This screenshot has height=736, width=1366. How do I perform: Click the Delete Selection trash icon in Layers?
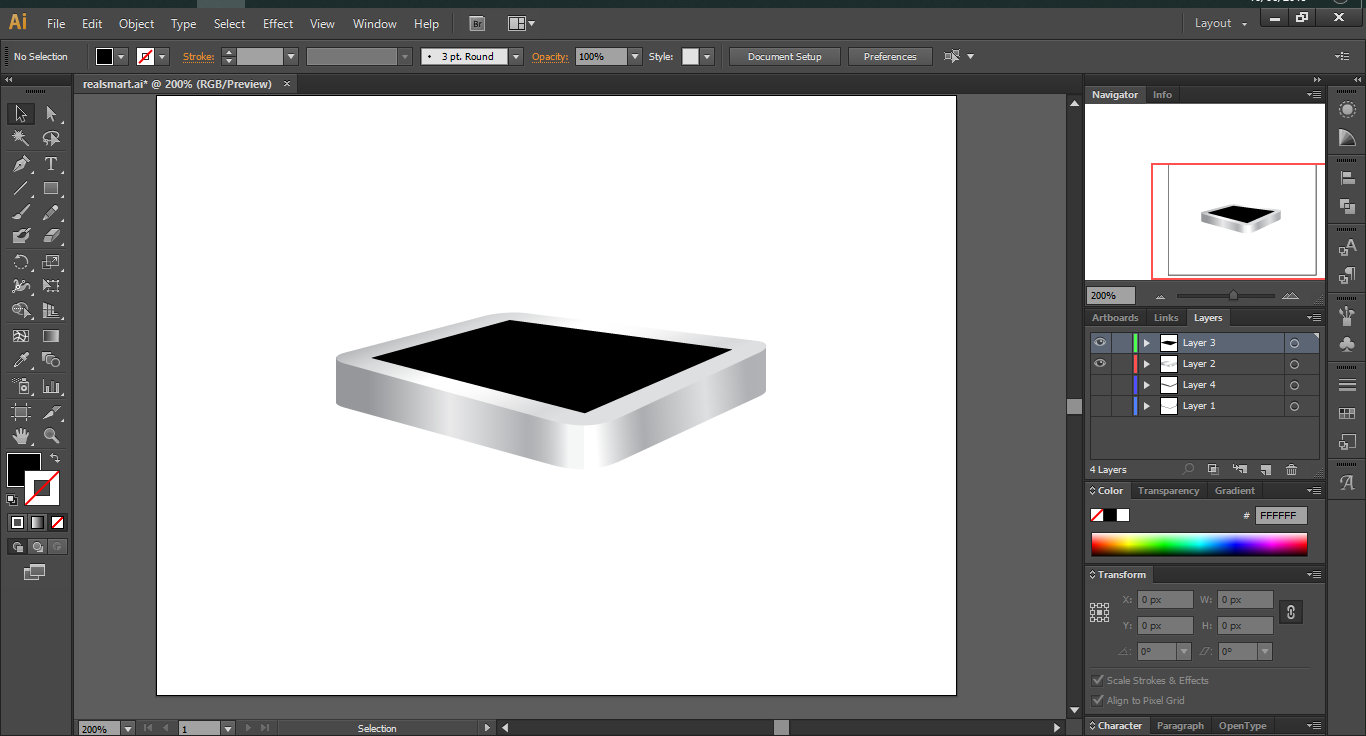(1291, 470)
